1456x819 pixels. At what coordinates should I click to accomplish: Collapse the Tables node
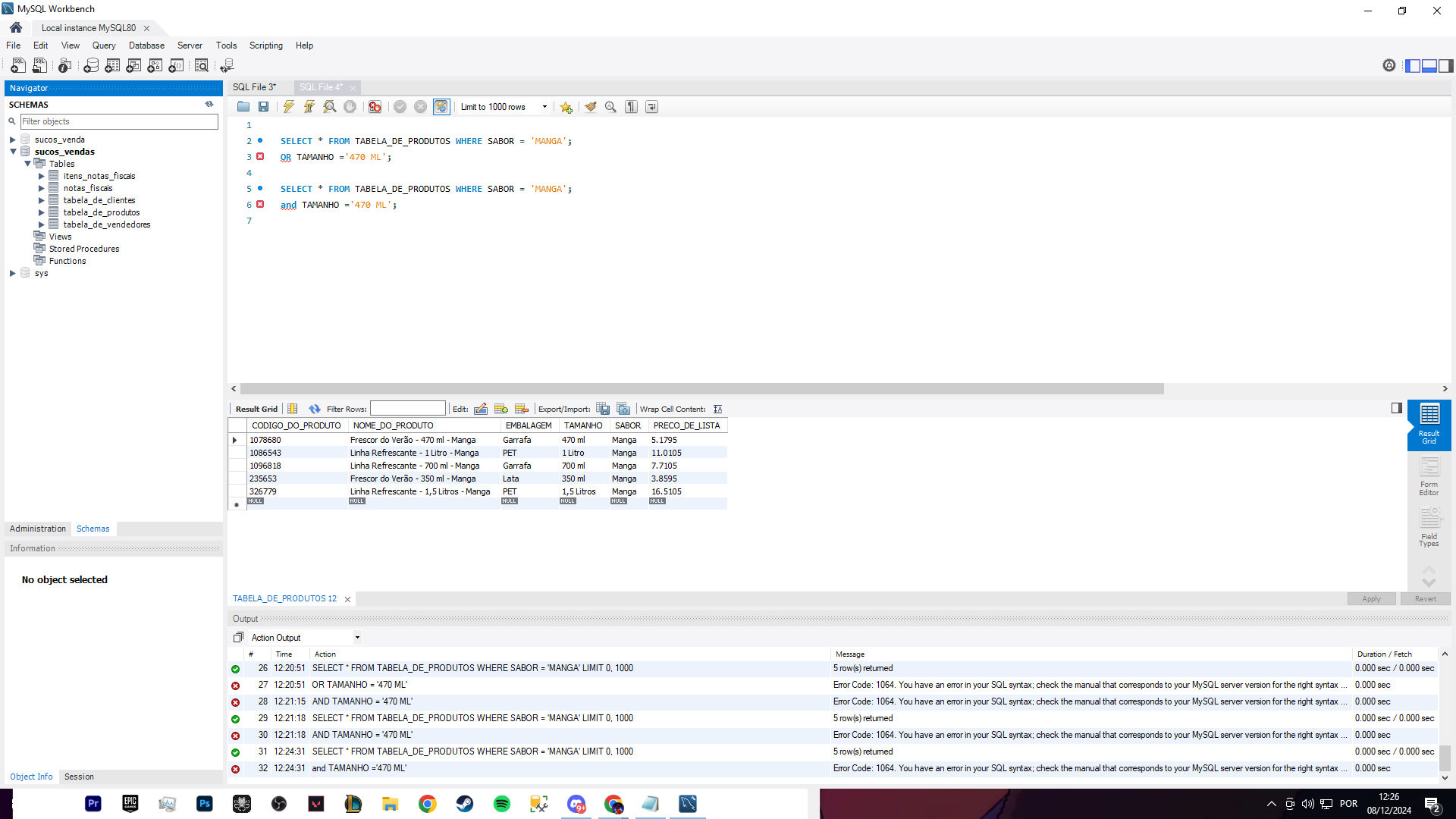pos(27,164)
